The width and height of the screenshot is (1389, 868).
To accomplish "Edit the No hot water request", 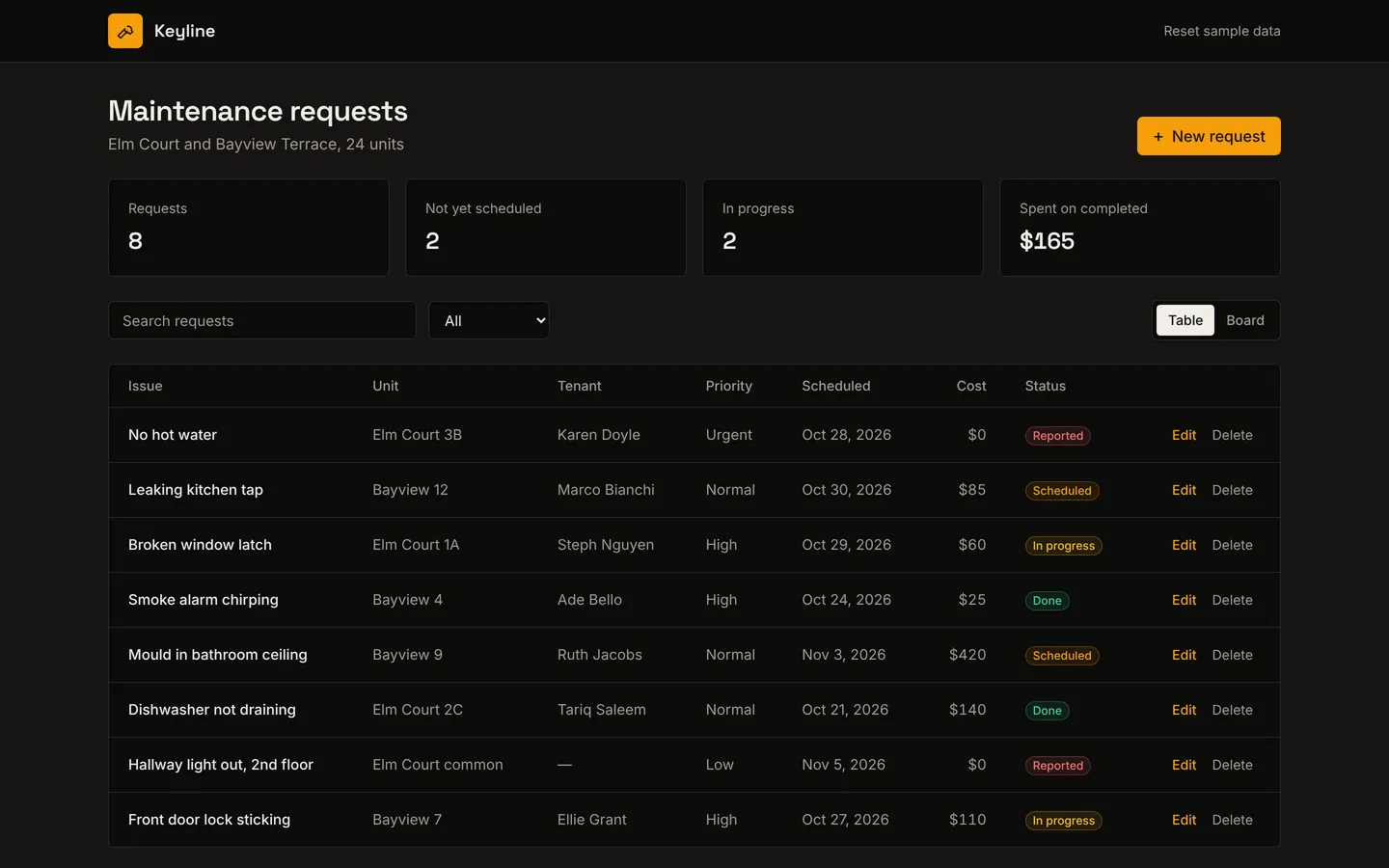I will click(x=1184, y=435).
